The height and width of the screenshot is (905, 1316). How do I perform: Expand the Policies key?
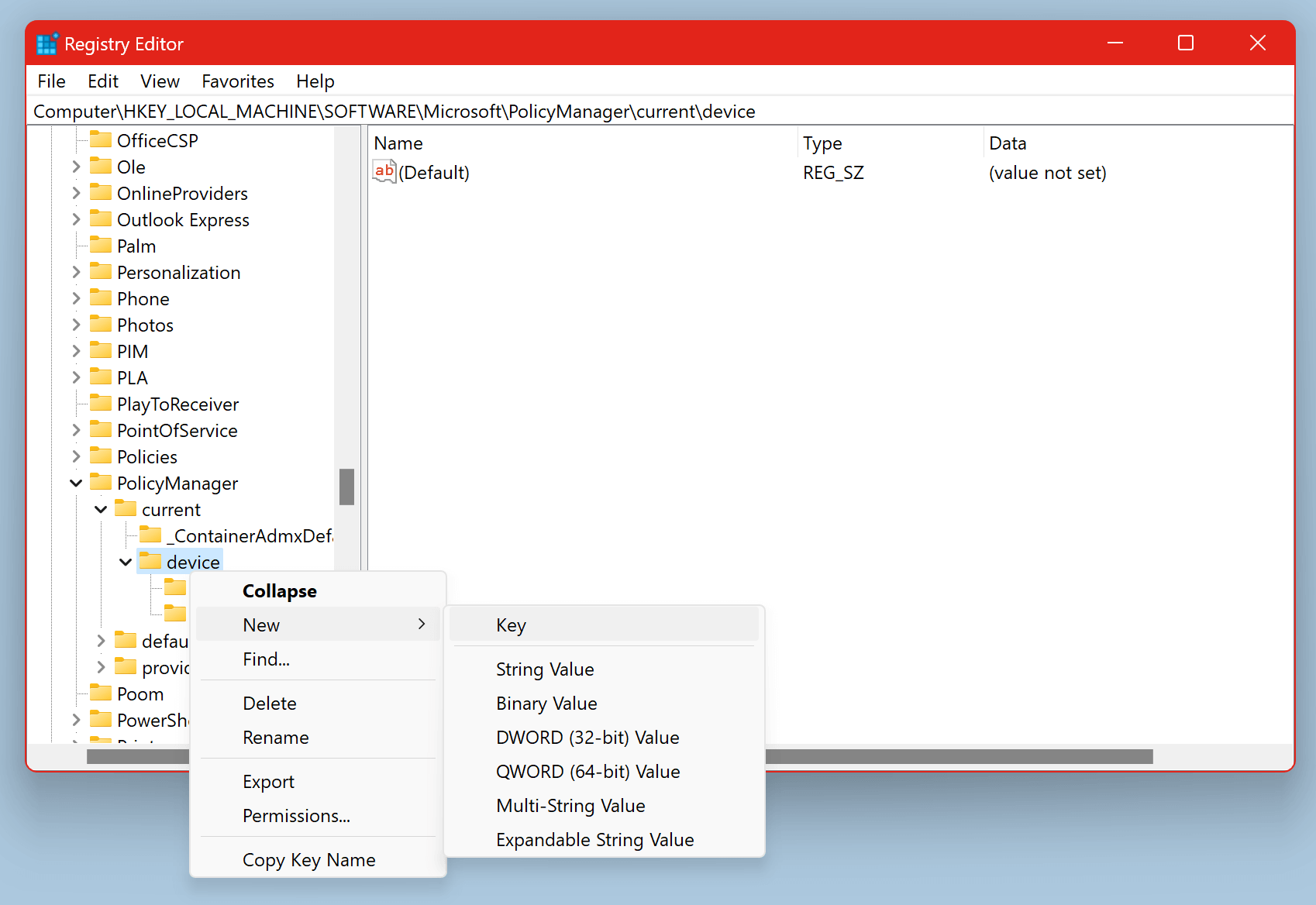pyautogui.click(x=76, y=456)
